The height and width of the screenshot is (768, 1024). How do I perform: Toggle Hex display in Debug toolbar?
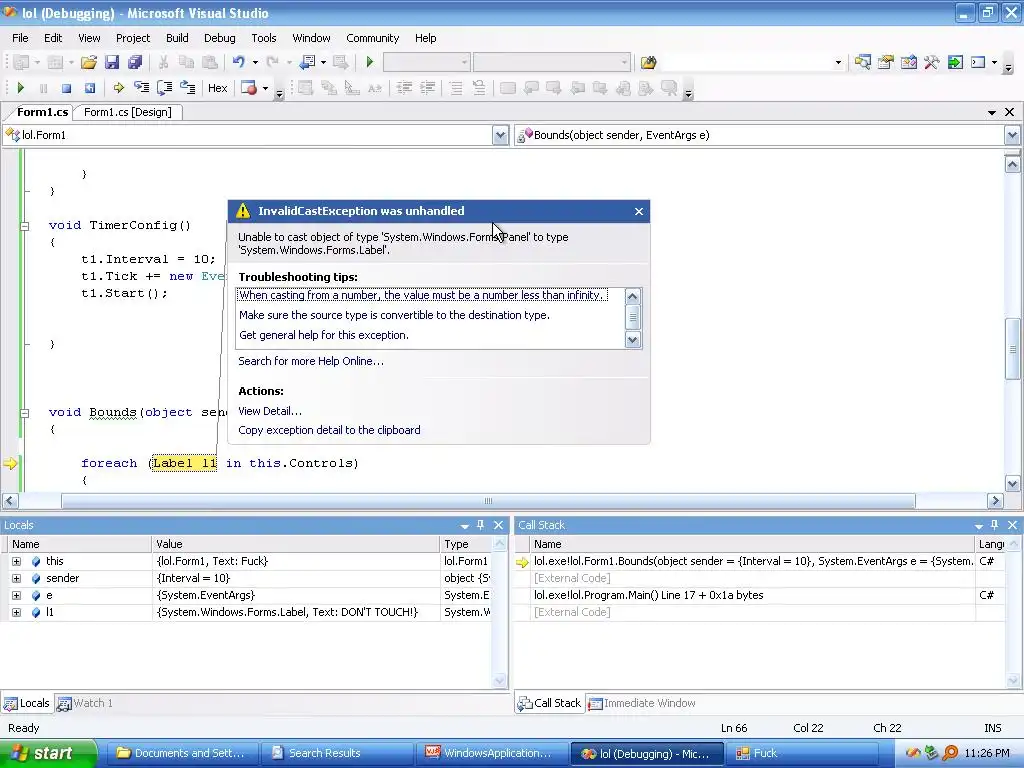click(217, 88)
